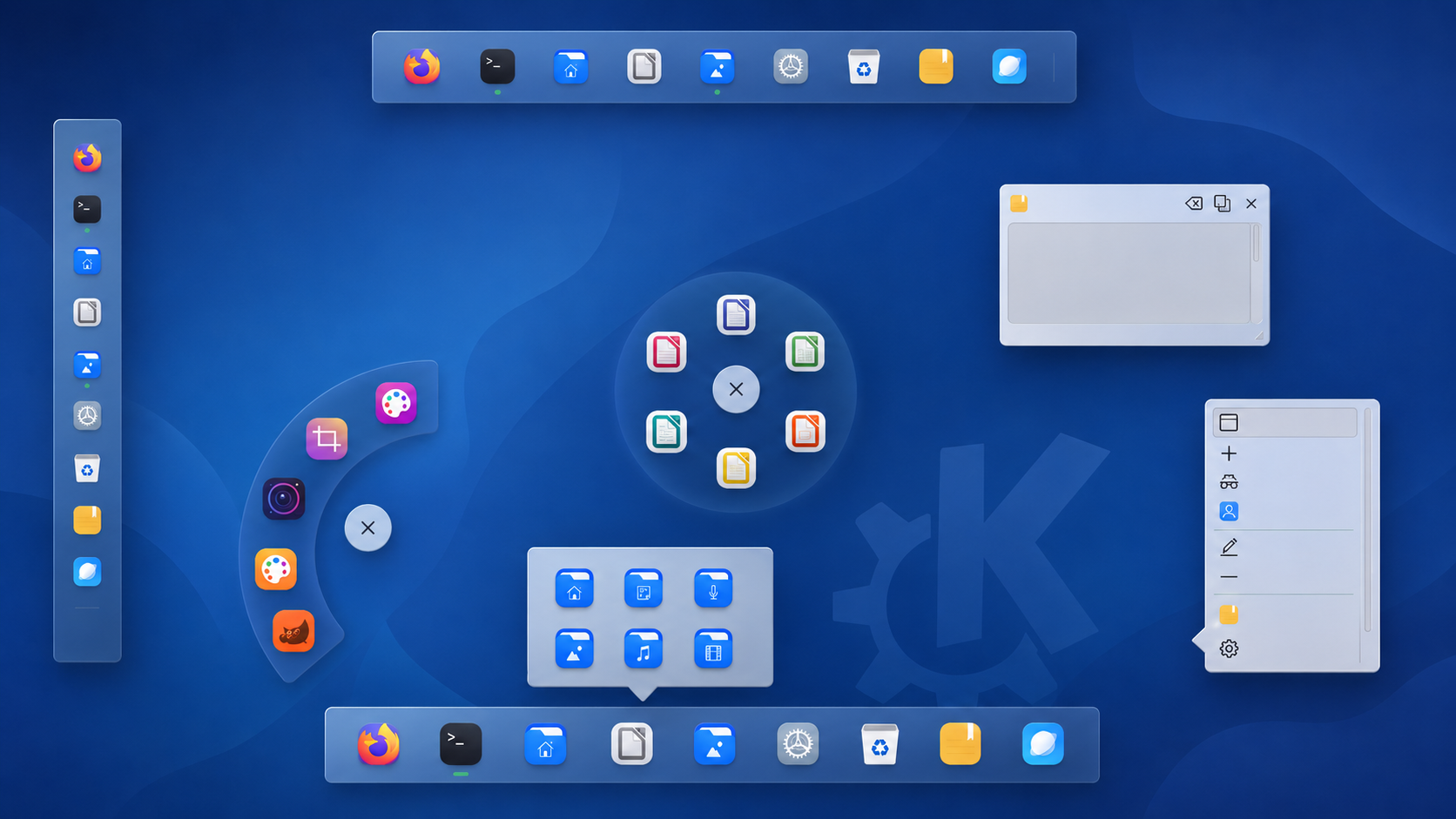Open the home folder in the folder popup
The width and height of the screenshot is (1456, 819).
[x=574, y=588]
